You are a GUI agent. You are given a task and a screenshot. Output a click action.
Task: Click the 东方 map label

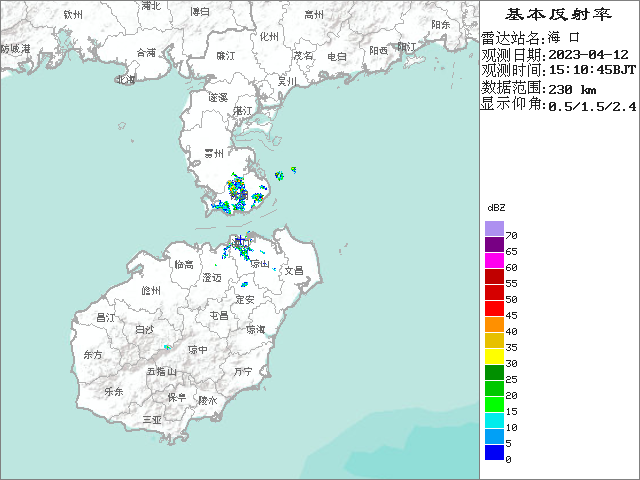click(93, 355)
